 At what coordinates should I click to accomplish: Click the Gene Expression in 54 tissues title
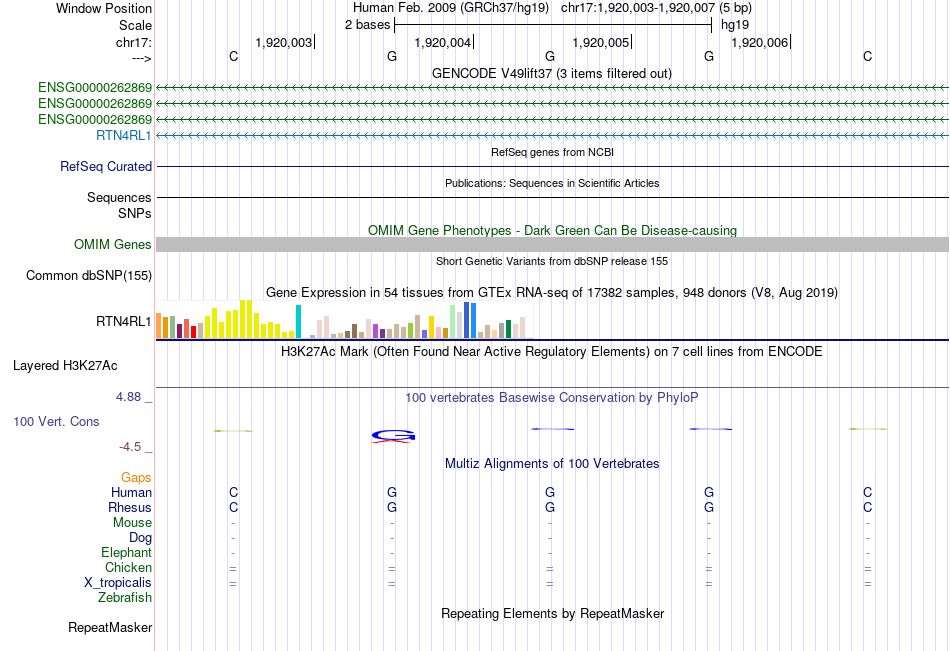click(x=552, y=293)
